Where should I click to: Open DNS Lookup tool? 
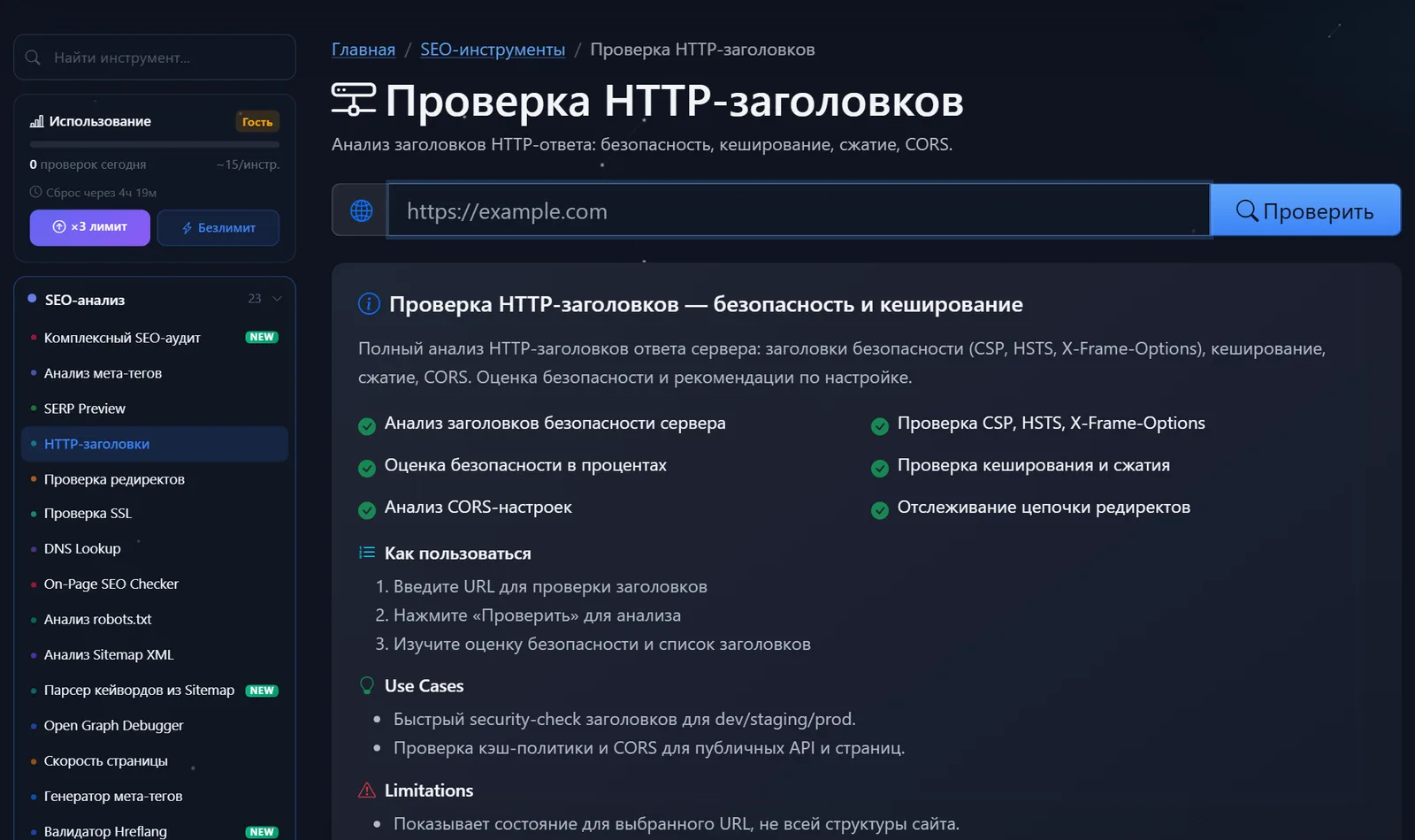[x=155, y=548]
